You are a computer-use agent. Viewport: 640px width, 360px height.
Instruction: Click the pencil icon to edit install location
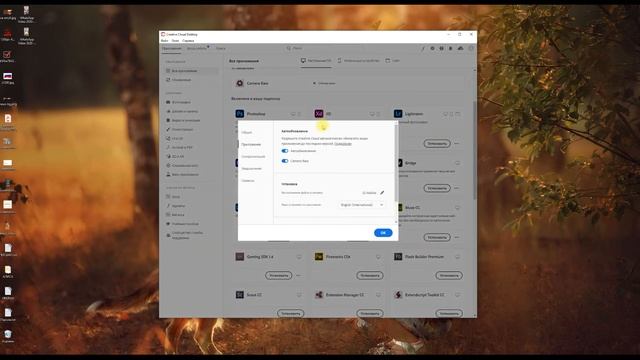click(x=382, y=193)
